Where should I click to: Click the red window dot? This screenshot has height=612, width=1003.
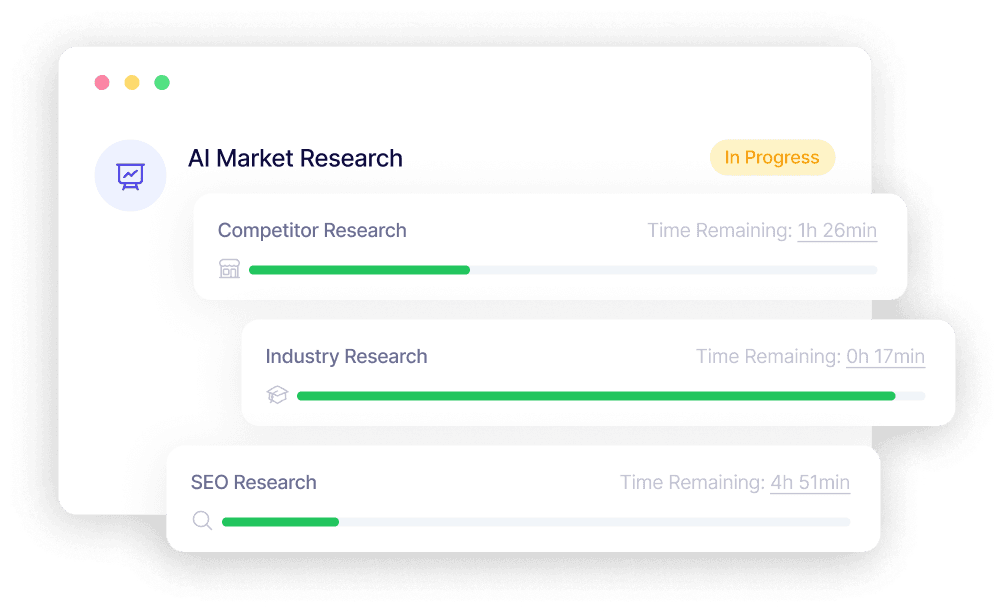(102, 82)
